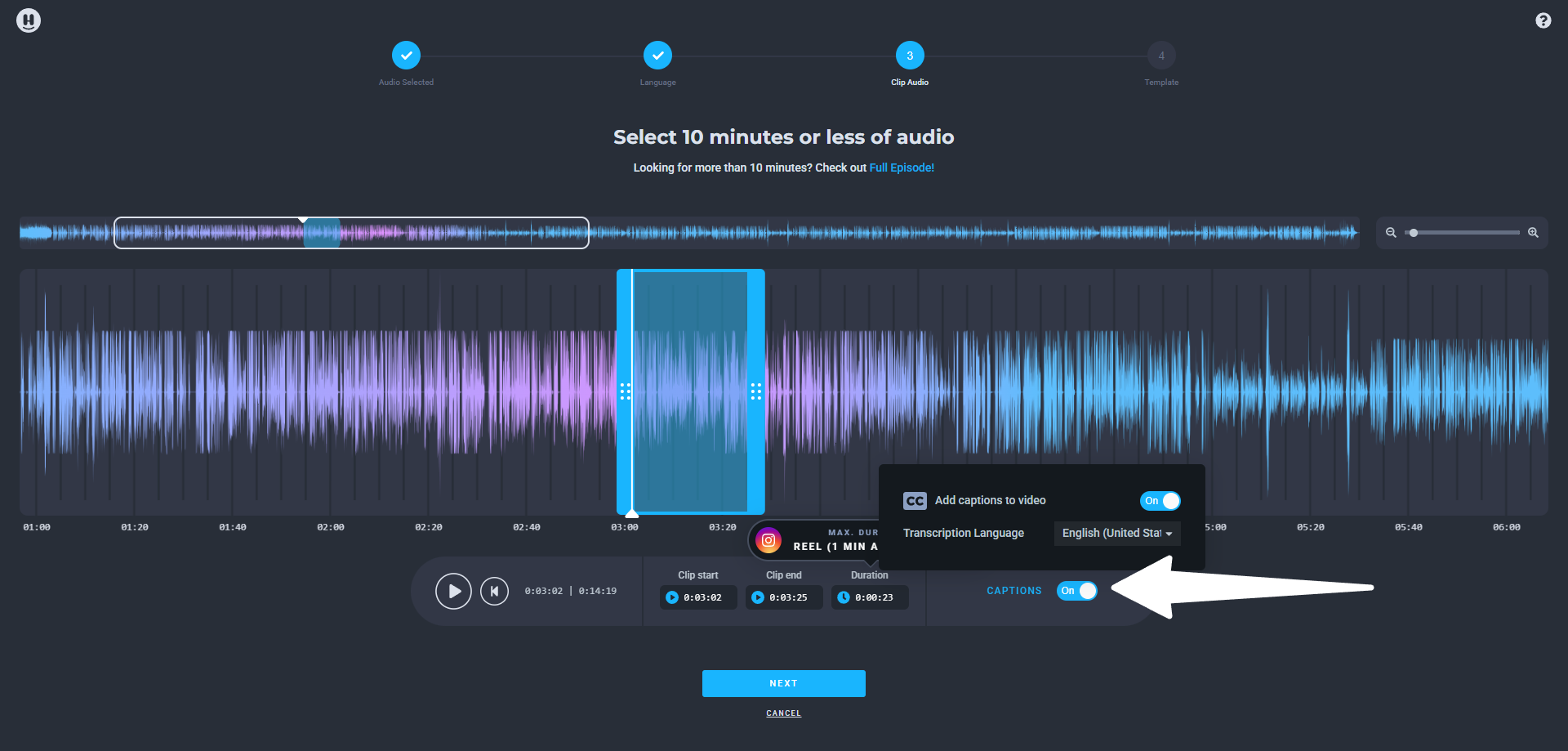The height and width of the screenshot is (751, 1568).
Task: Click the waveform zoom slider handle
Action: click(x=1414, y=233)
